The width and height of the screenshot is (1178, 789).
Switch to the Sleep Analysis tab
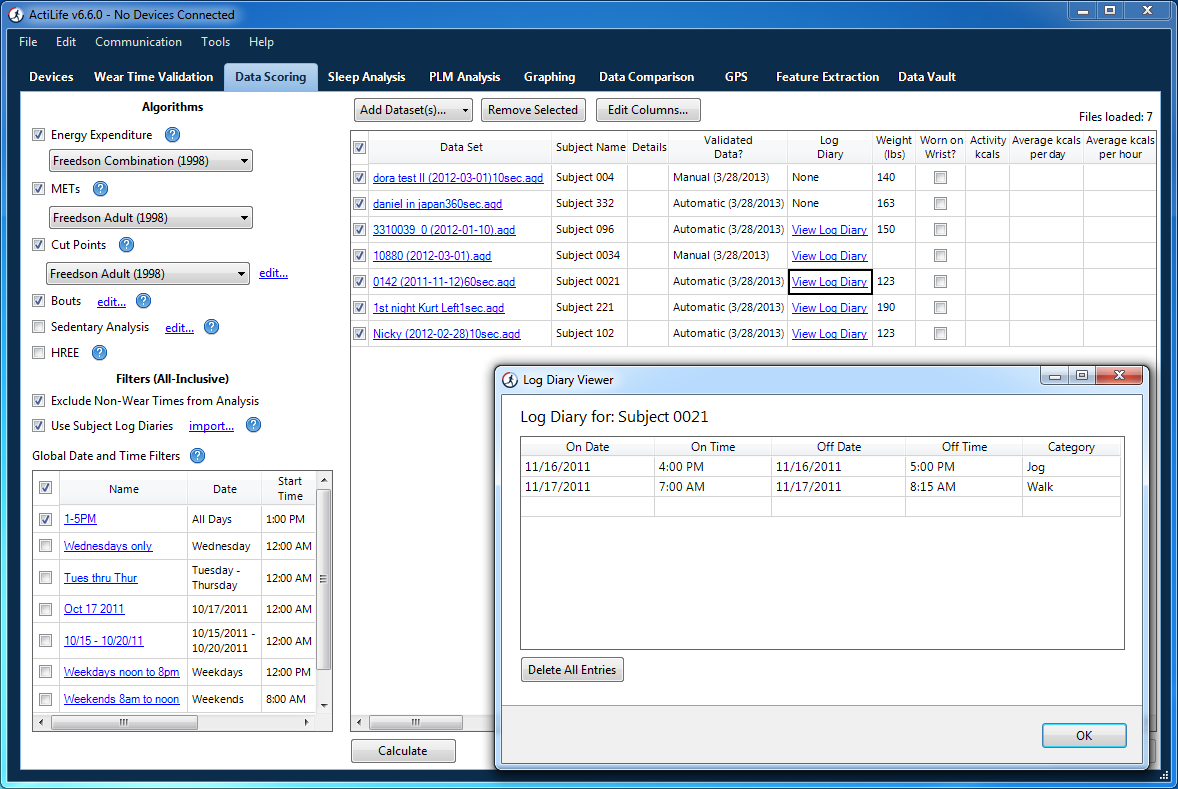367,76
